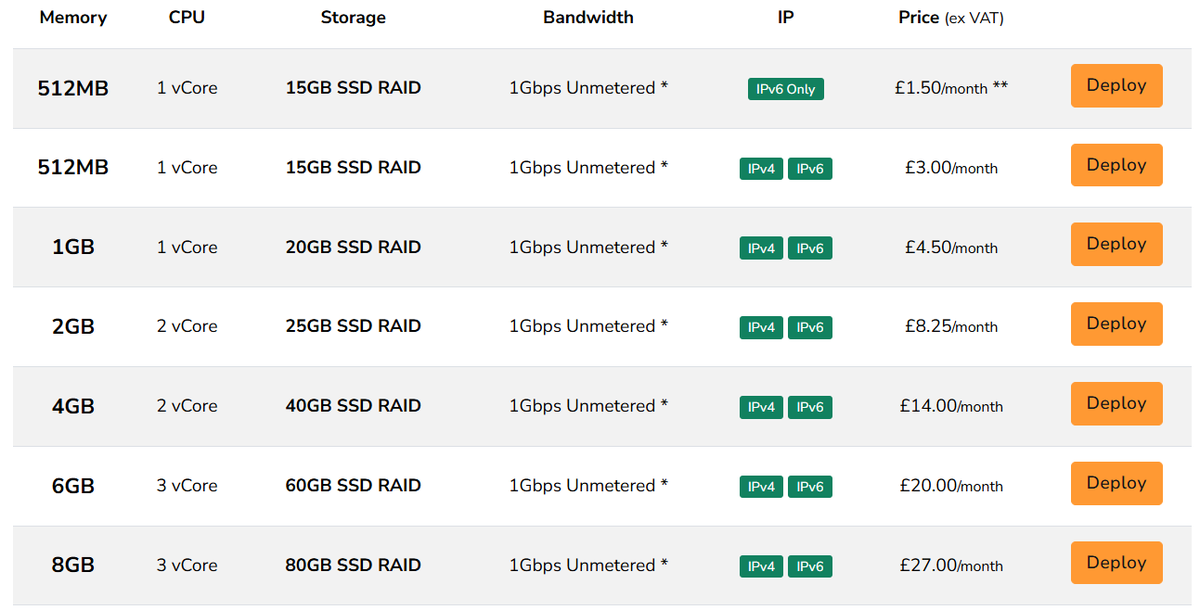Screen dimensions: 1200x610
Task: Click the IPv6 Only badge
Action: pyautogui.click(x=786, y=89)
